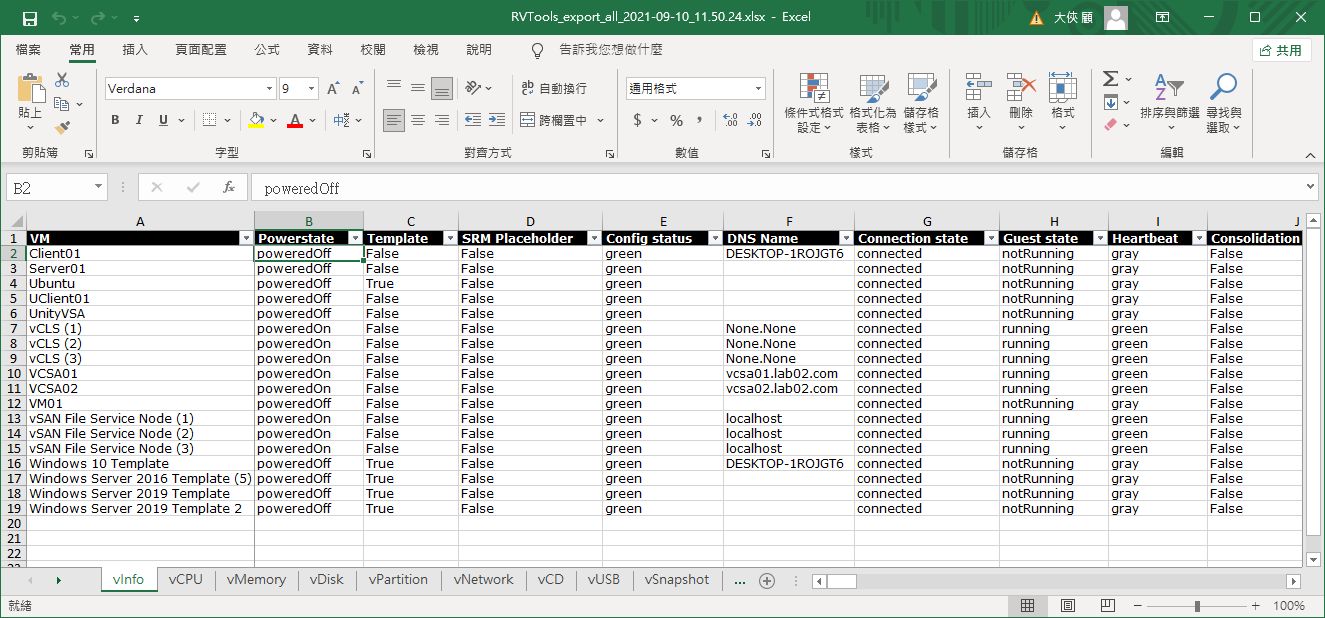Decrease font size with the smaller A icon
Image resolution: width=1325 pixels, height=618 pixels.
357,89
